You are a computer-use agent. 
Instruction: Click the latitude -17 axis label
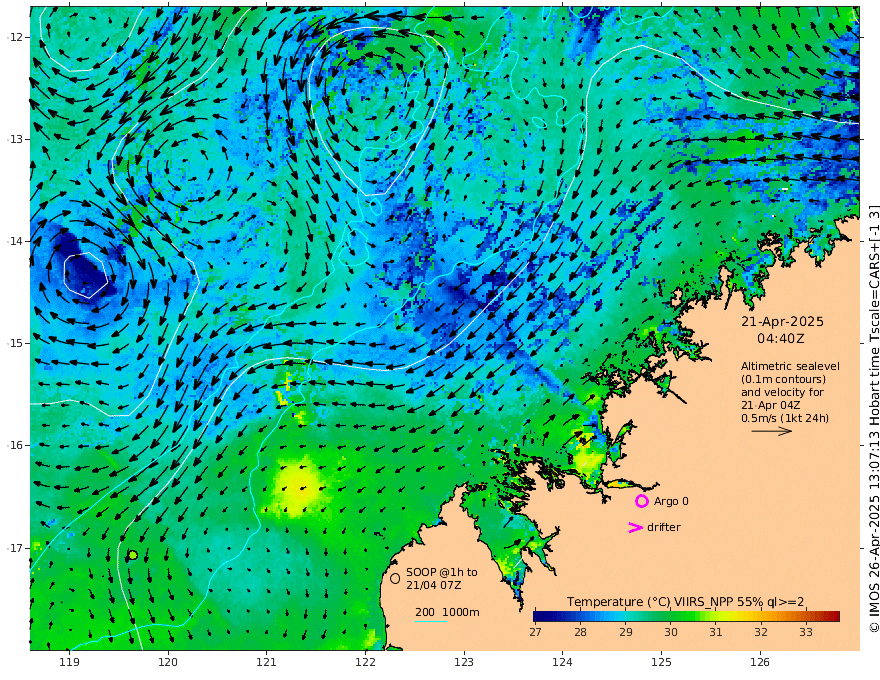pos(15,548)
